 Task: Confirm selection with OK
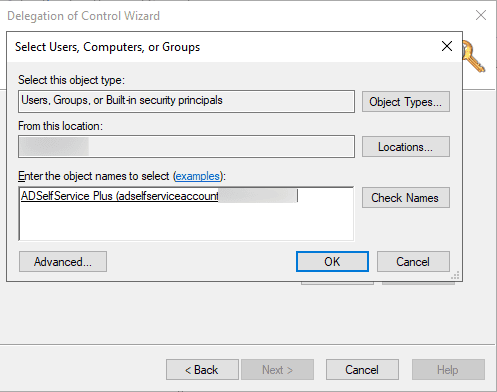coord(332,262)
